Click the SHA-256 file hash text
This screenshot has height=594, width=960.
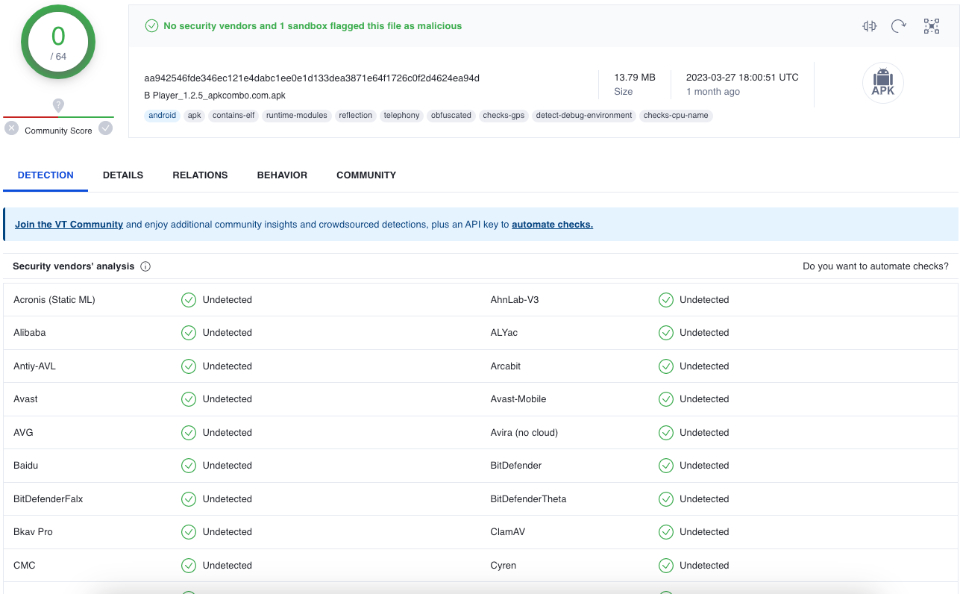tap(312, 78)
